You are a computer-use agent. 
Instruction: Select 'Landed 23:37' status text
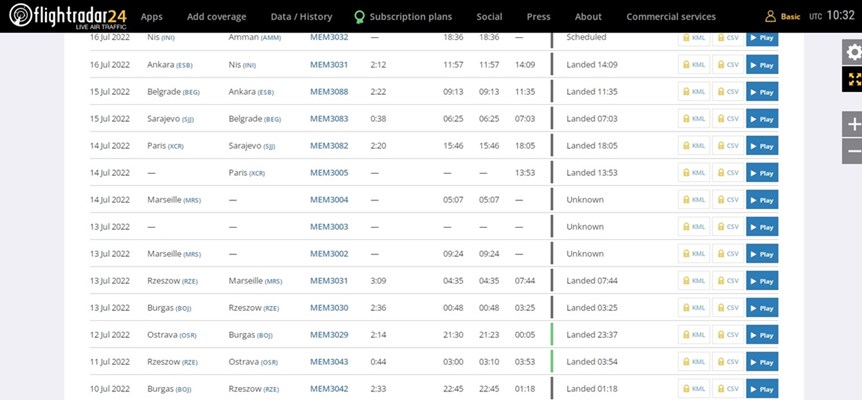point(592,335)
